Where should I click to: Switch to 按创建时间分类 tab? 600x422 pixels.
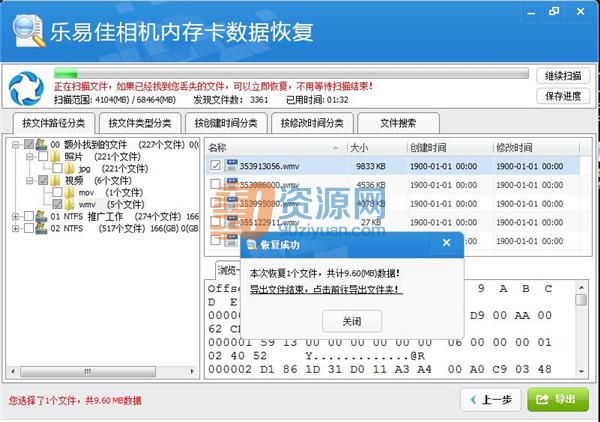click(x=226, y=123)
